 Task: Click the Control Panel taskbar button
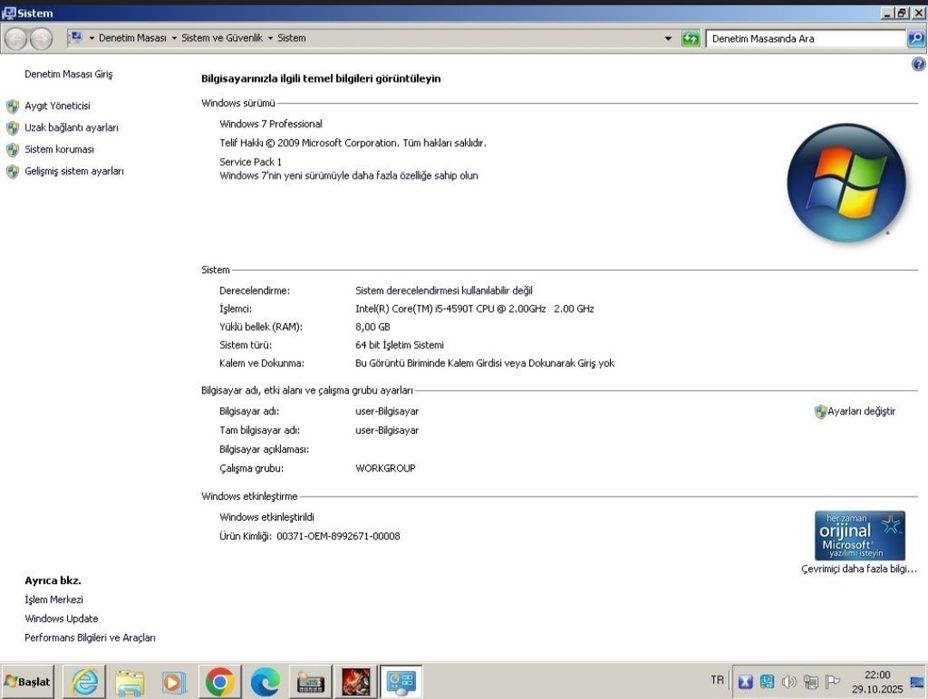401,682
